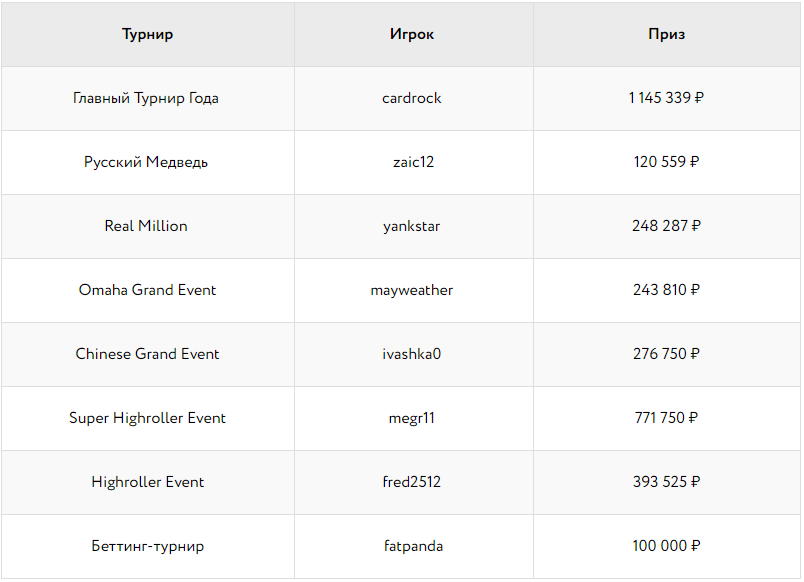Click the Турнир column header
This screenshot has height=582, width=804.
147,34
